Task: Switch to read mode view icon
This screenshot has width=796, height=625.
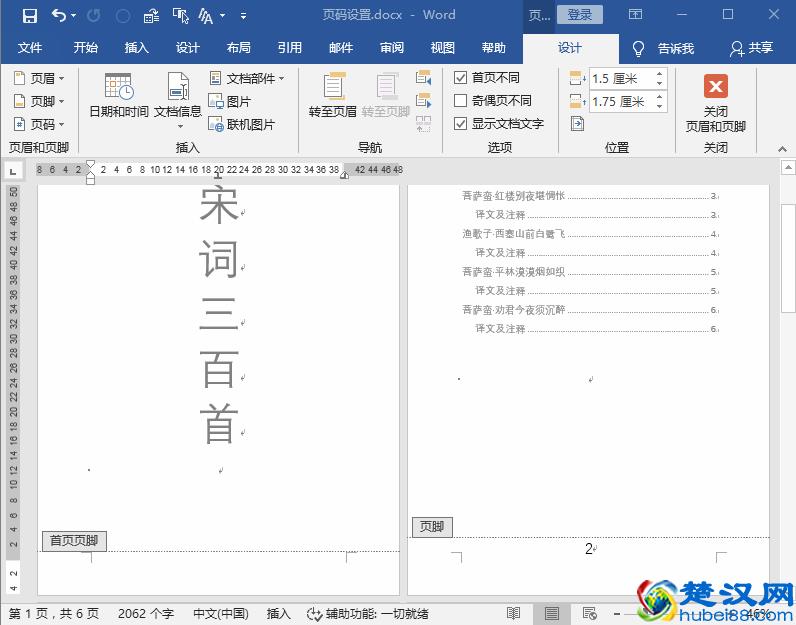Action: [513, 613]
